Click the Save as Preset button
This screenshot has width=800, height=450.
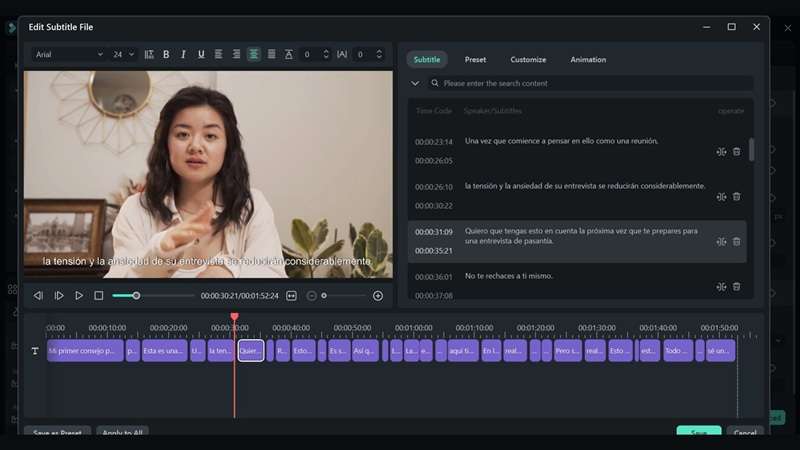pyautogui.click(x=57, y=432)
